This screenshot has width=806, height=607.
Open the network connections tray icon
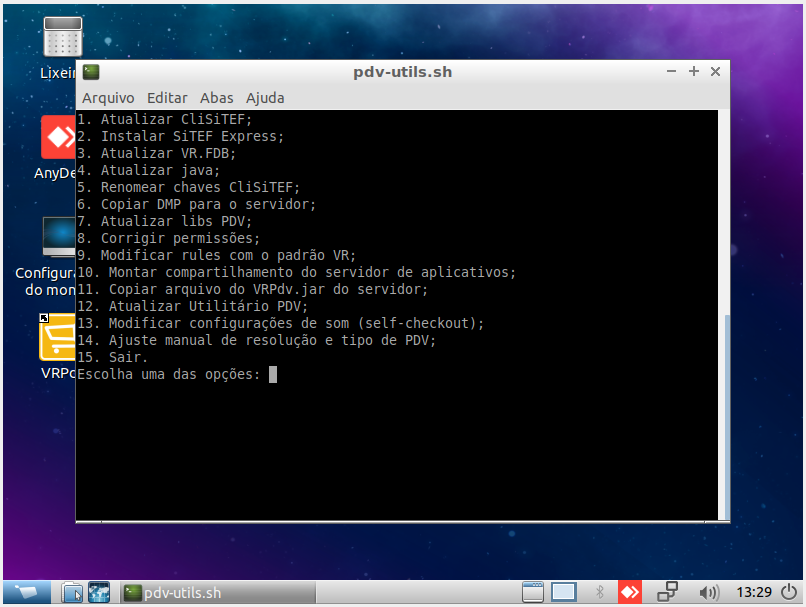[667, 592]
